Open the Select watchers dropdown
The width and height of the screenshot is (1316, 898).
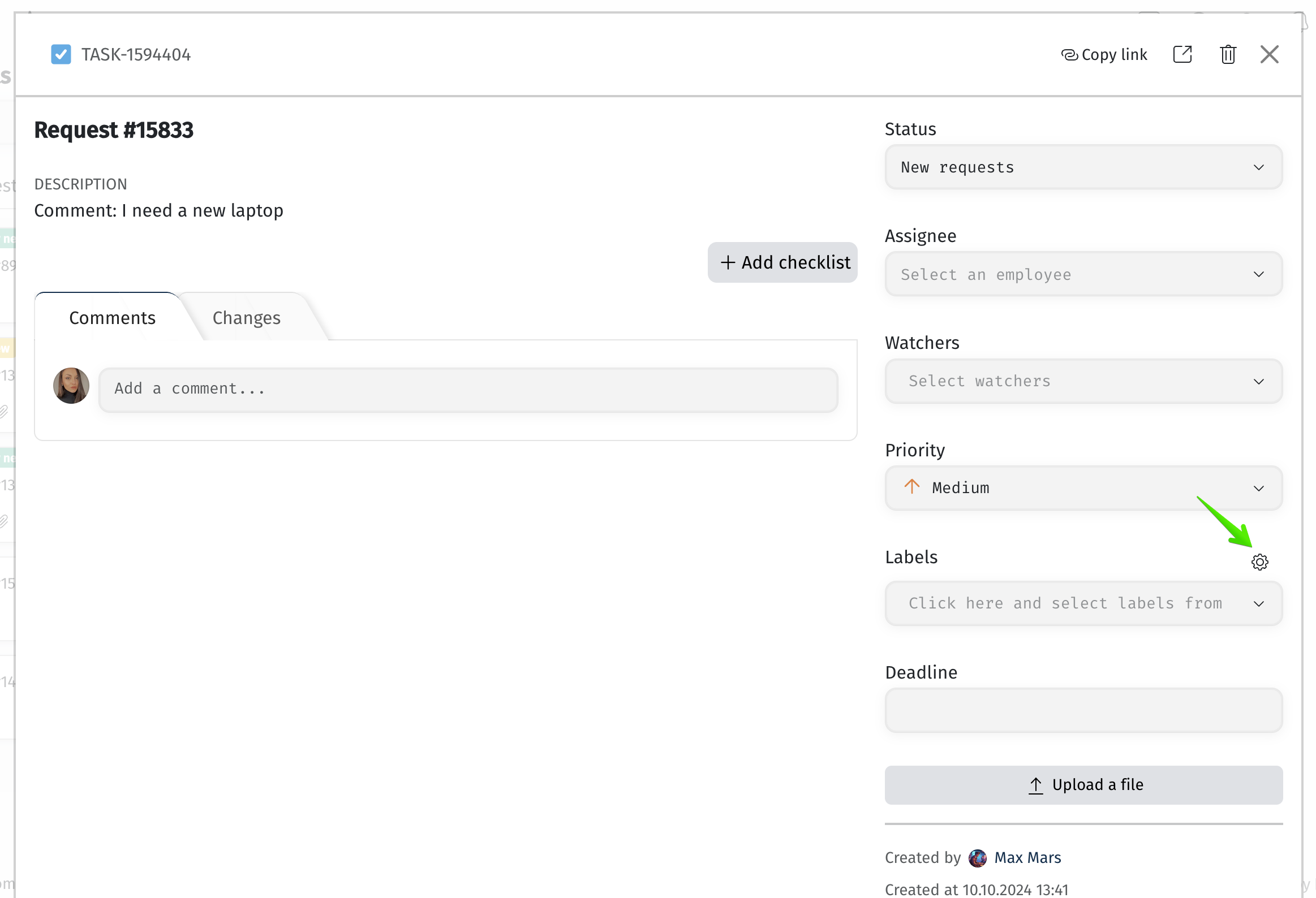pos(1083,381)
